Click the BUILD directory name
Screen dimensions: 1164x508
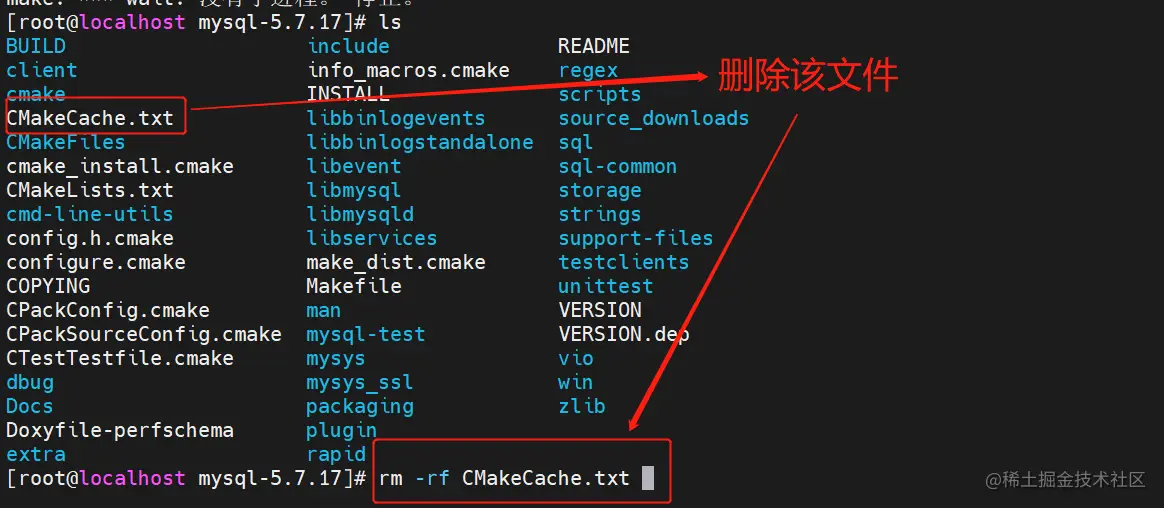36,46
